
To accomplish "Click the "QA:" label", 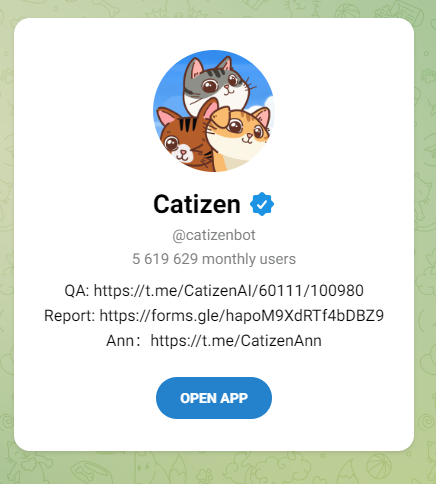I will pos(77,290).
